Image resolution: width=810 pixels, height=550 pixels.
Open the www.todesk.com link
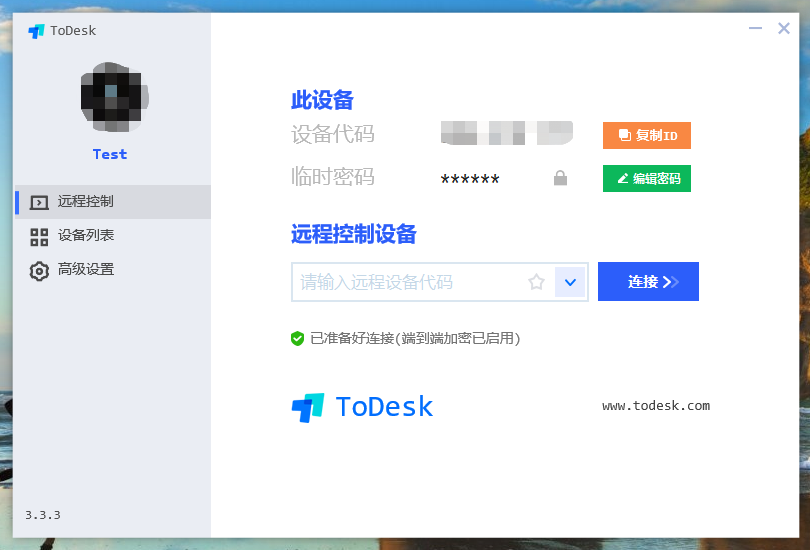pyautogui.click(x=656, y=406)
